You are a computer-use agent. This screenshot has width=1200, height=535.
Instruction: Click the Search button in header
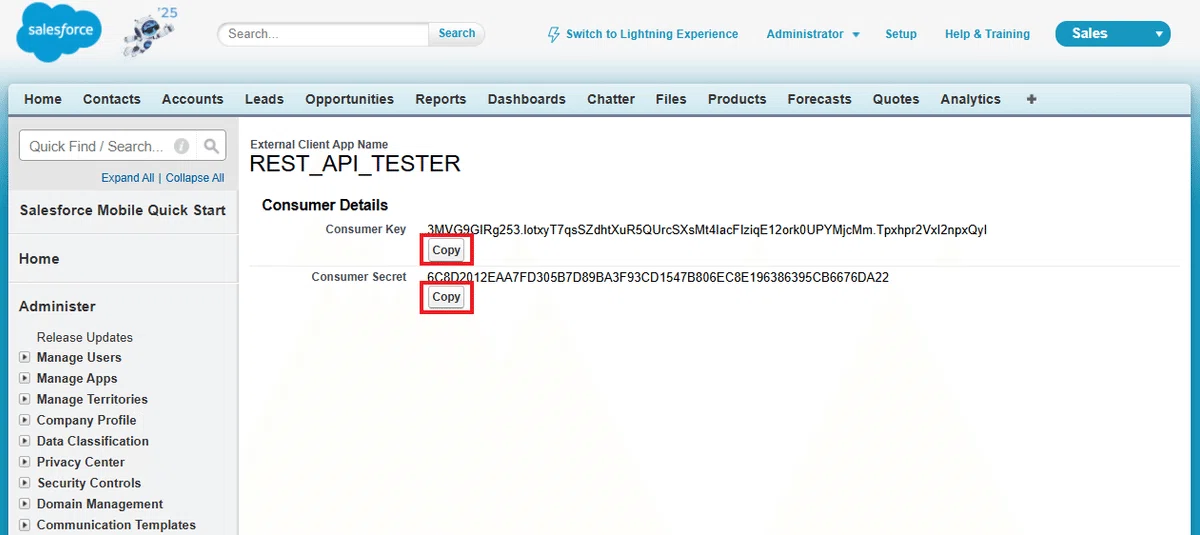tap(457, 33)
